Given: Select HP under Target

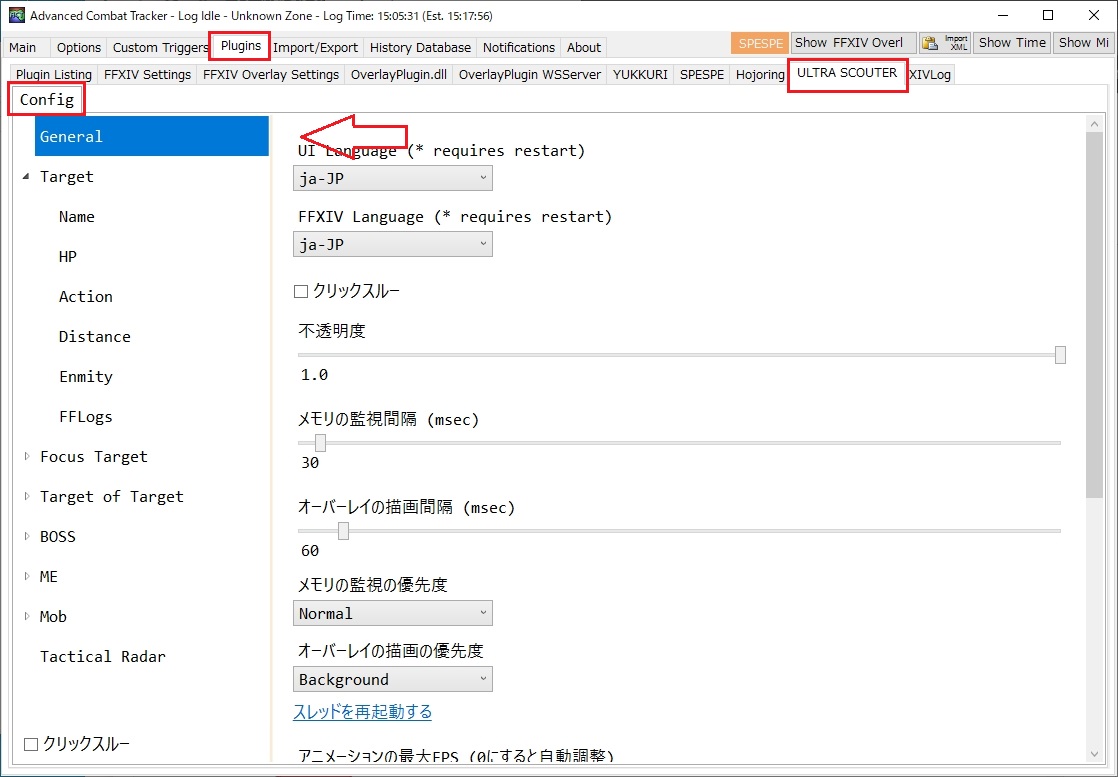Looking at the screenshot, I should [x=68, y=257].
